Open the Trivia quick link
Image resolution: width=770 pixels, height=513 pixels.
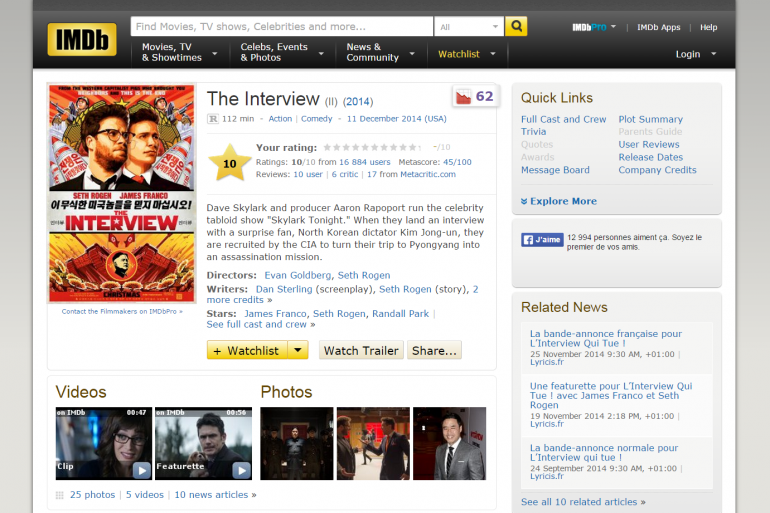[533, 132]
